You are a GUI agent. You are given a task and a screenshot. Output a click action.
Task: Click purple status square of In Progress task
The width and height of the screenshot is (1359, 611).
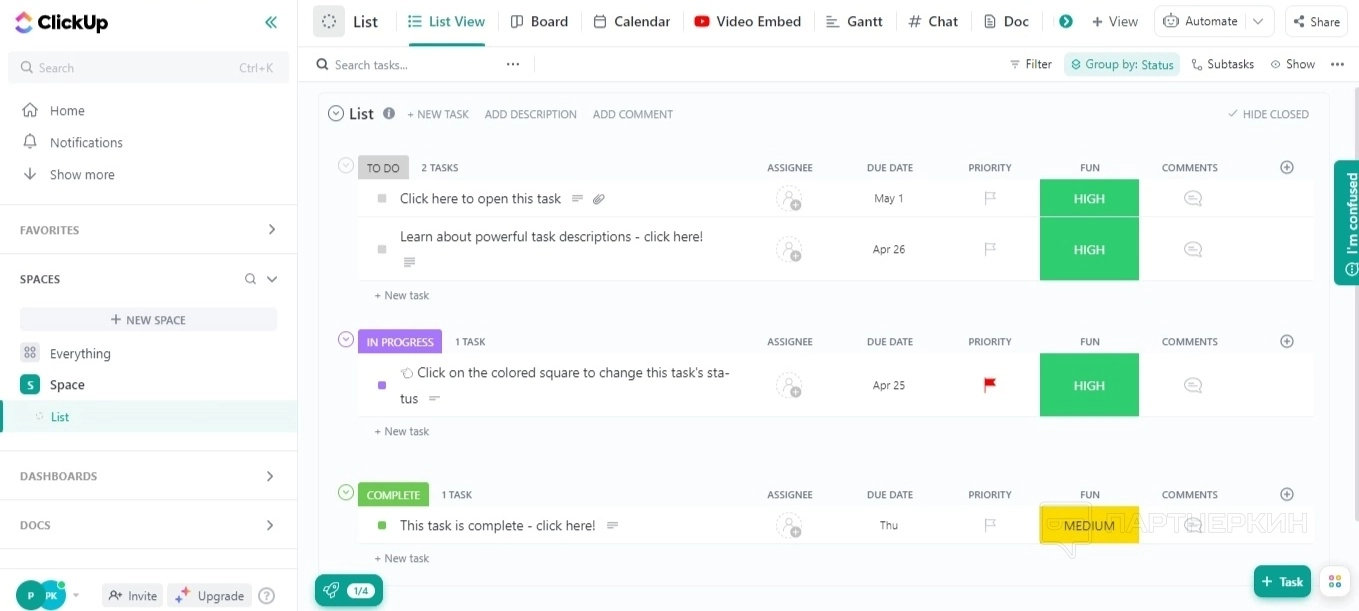382,385
